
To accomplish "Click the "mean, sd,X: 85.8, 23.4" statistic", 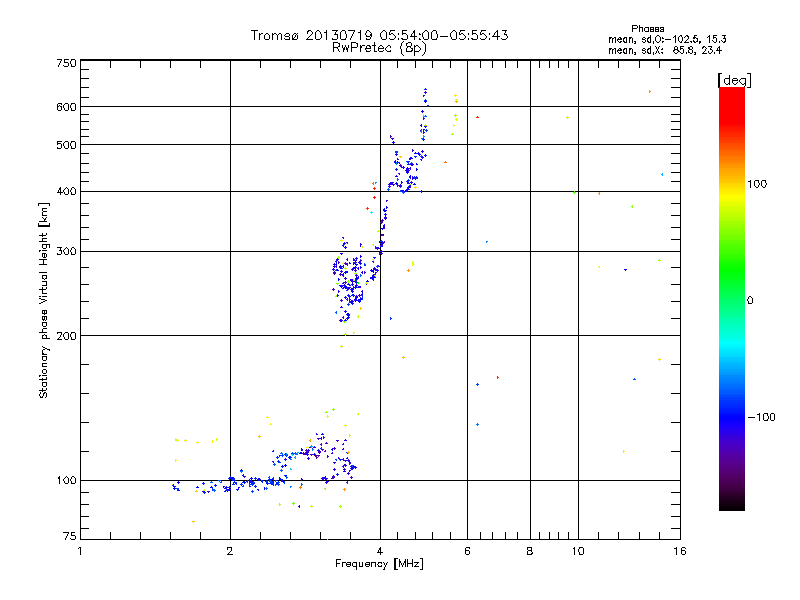I will (x=665, y=50).
